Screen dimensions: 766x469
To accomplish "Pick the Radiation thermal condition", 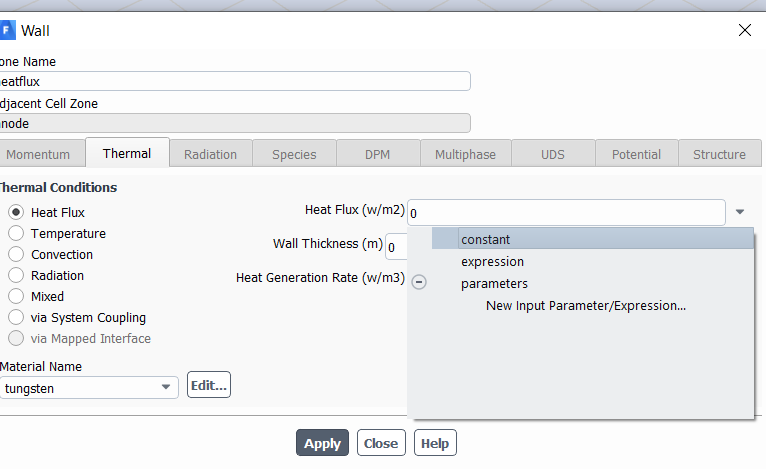I will coord(16,275).
